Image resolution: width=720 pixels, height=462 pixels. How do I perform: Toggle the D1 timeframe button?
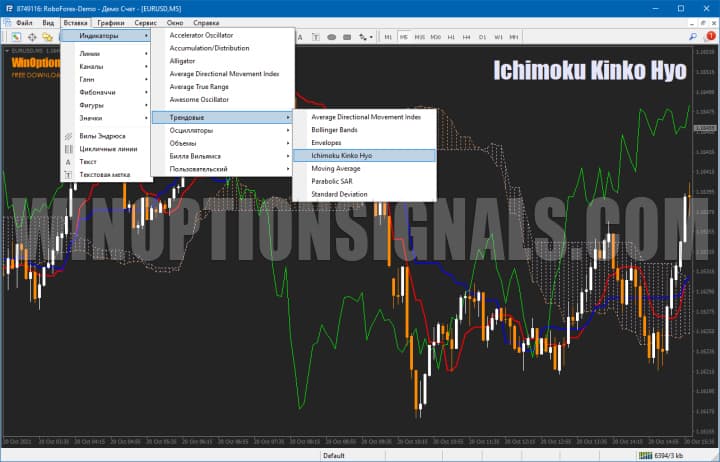click(483, 37)
